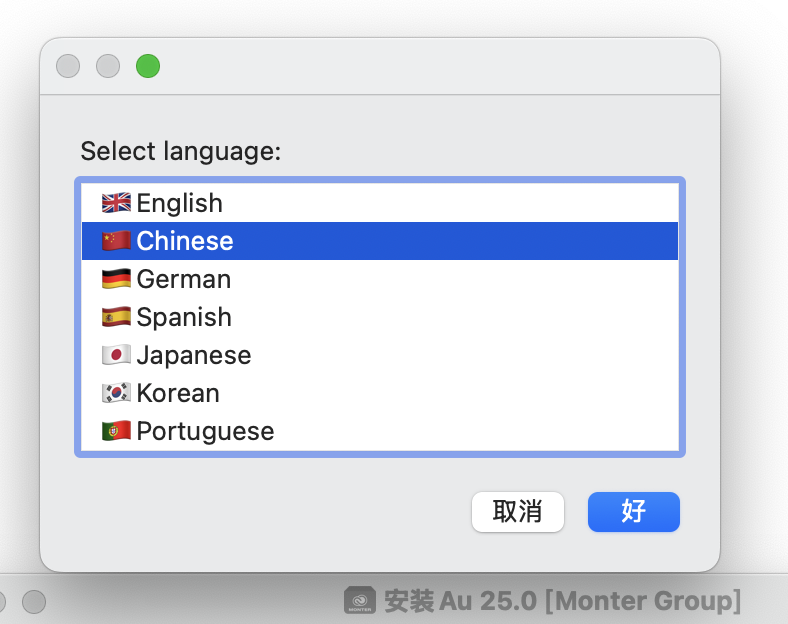Confirm selection with the blue 好 button
Screen dimensions: 788x624
(x=634, y=512)
